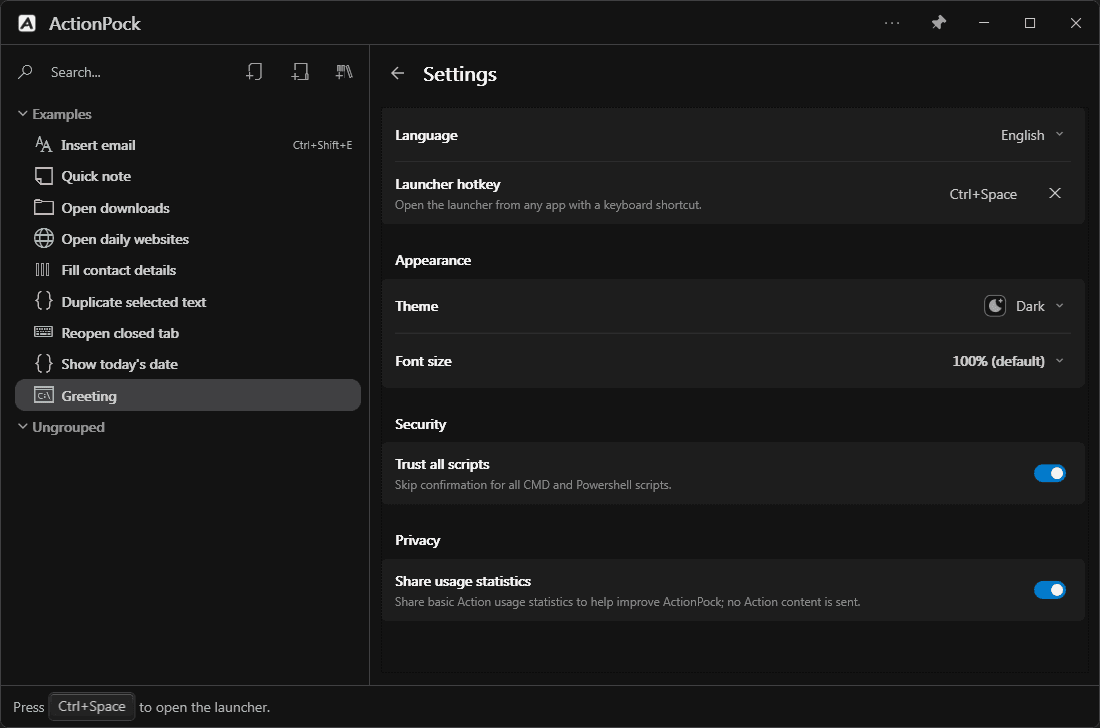Go back using the Settings arrow
This screenshot has width=1100, height=728.
point(398,73)
